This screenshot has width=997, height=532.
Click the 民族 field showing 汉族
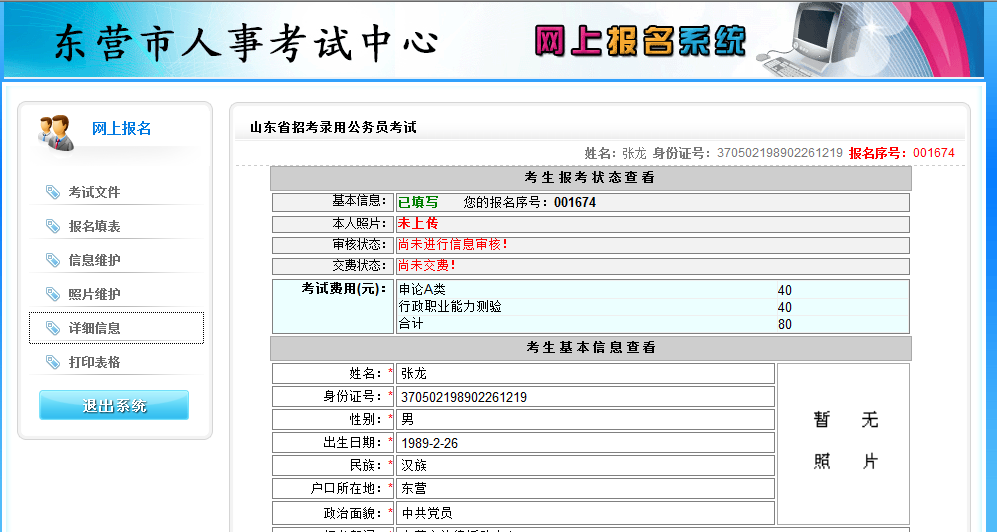pos(585,465)
